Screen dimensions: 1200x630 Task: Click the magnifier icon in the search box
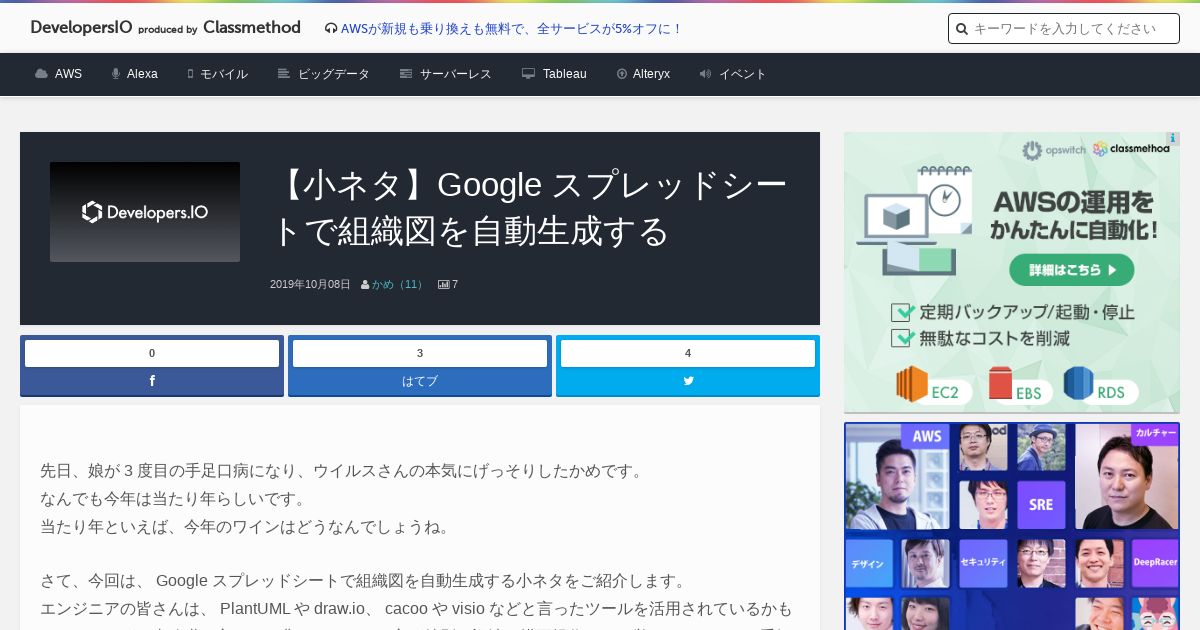(x=962, y=29)
